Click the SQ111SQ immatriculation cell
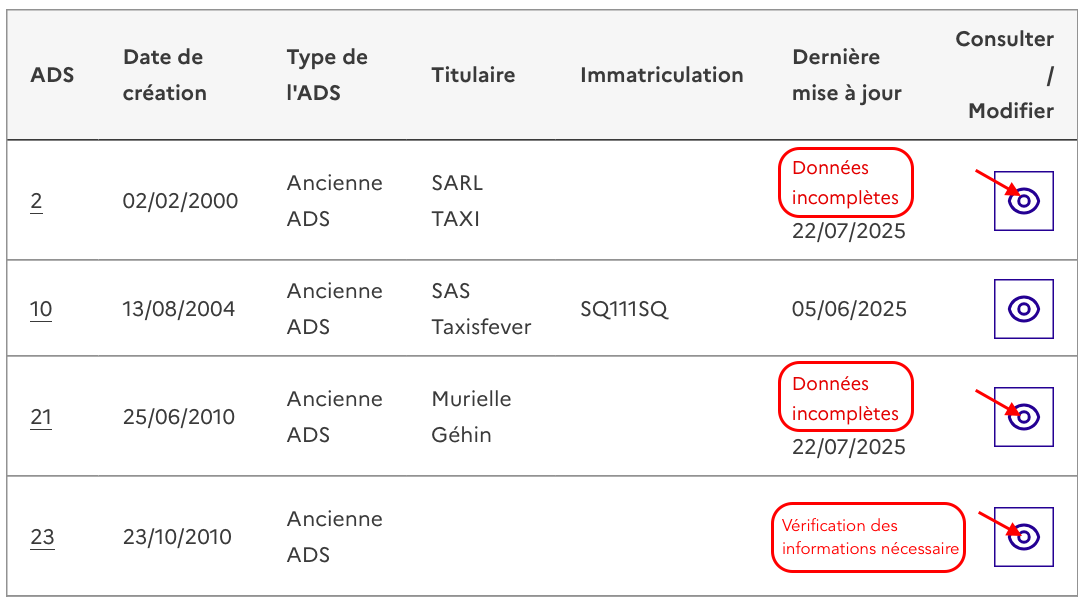Image resolution: width=1078 pixels, height=604 pixels. click(624, 309)
